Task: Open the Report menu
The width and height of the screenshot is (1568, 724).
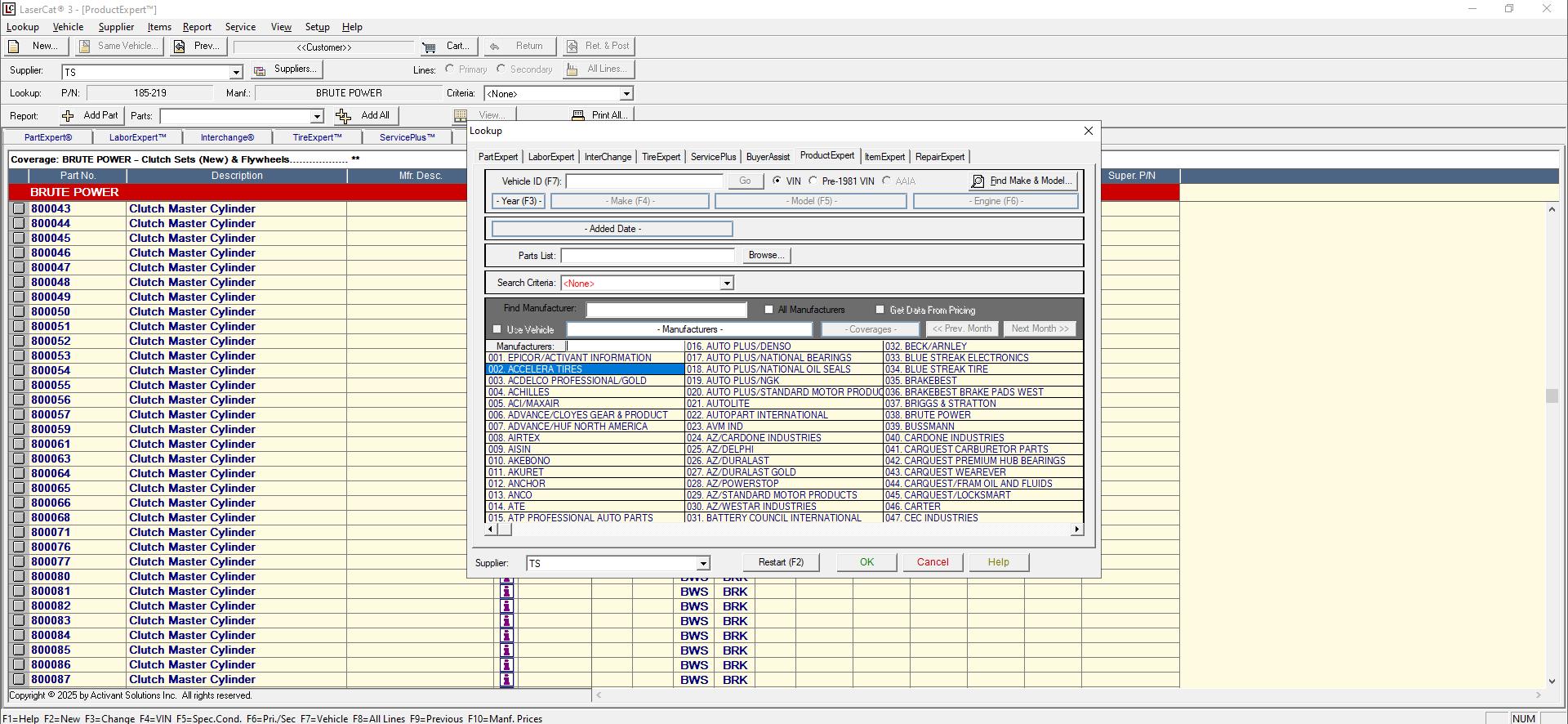Action: click(x=197, y=27)
